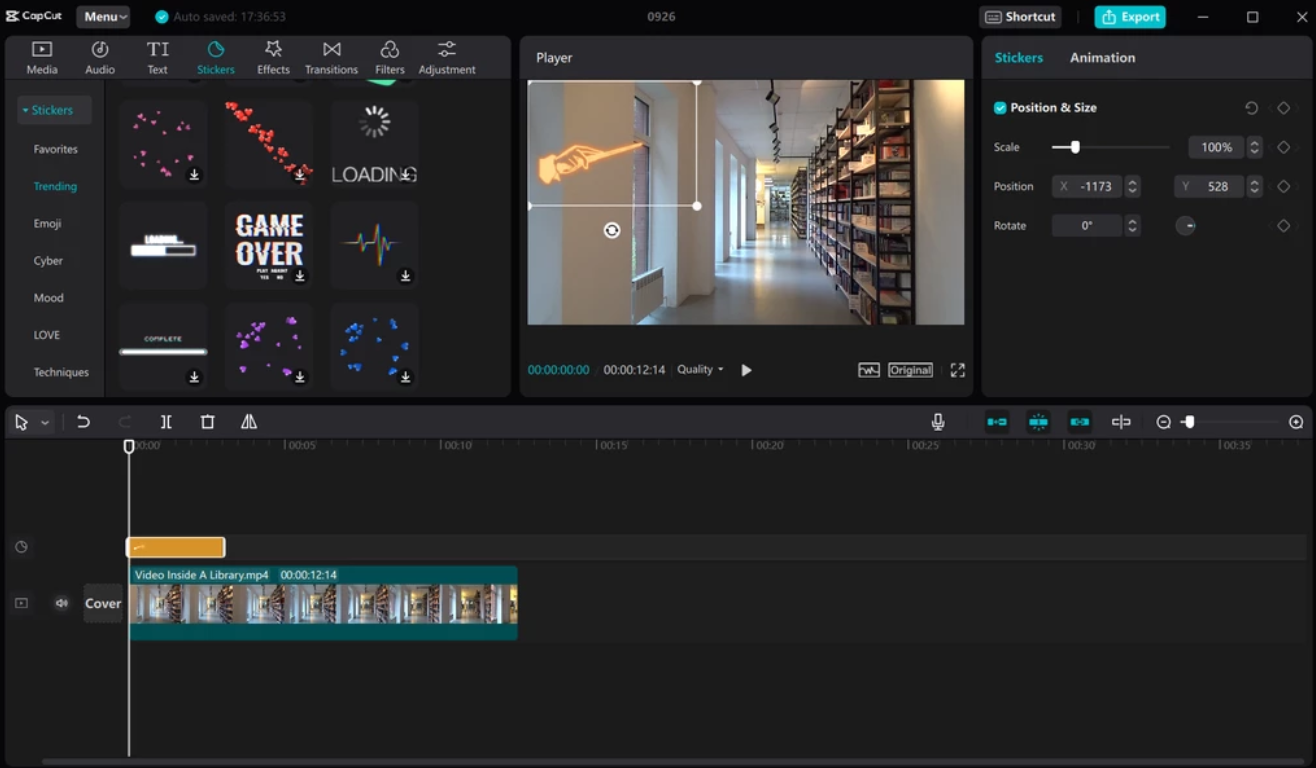Open voiceover recording with the microphone icon

coord(937,421)
